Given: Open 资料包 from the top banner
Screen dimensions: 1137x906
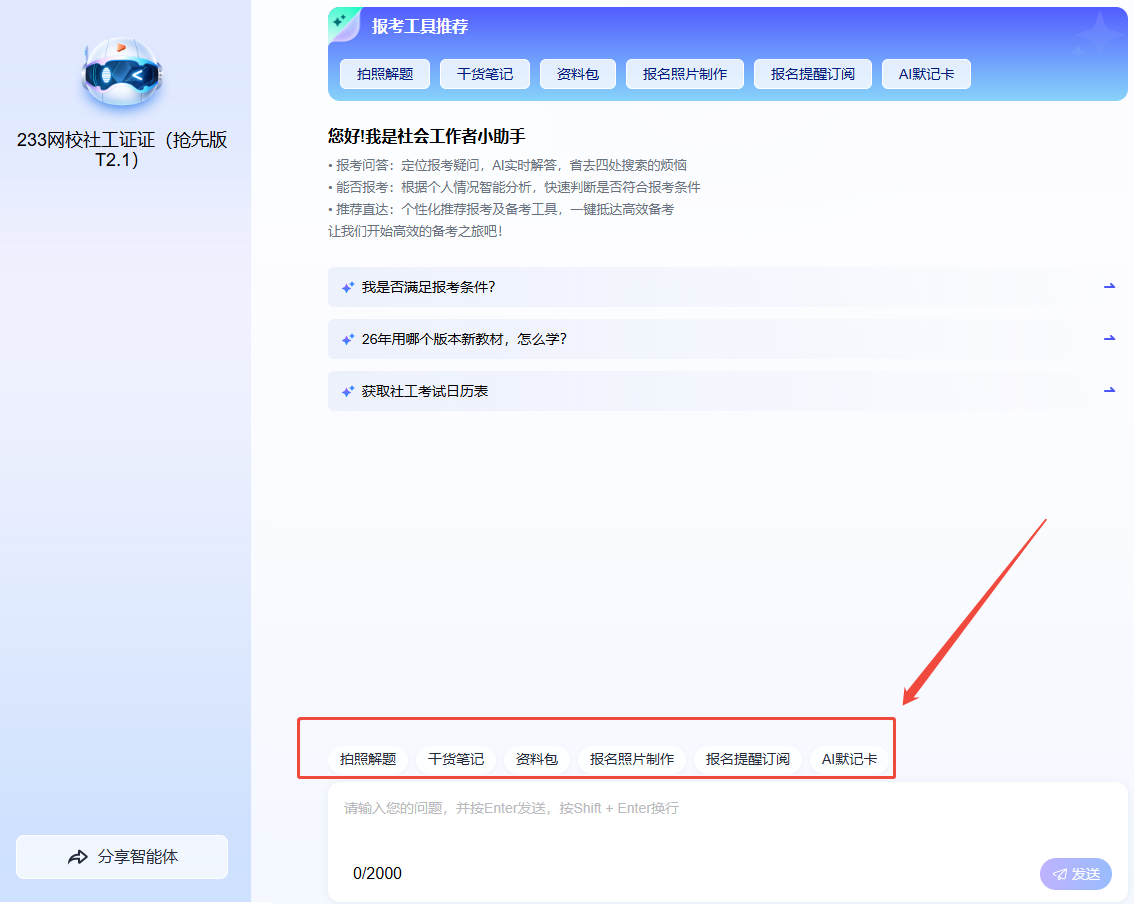Looking at the screenshot, I should 577,74.
